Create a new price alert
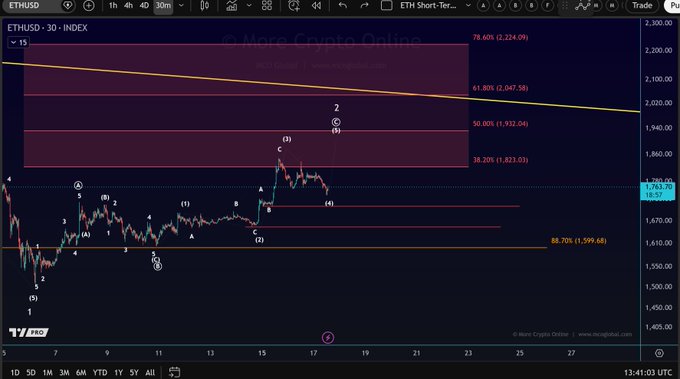Screen dimensions: 680x379 point(294,6)
